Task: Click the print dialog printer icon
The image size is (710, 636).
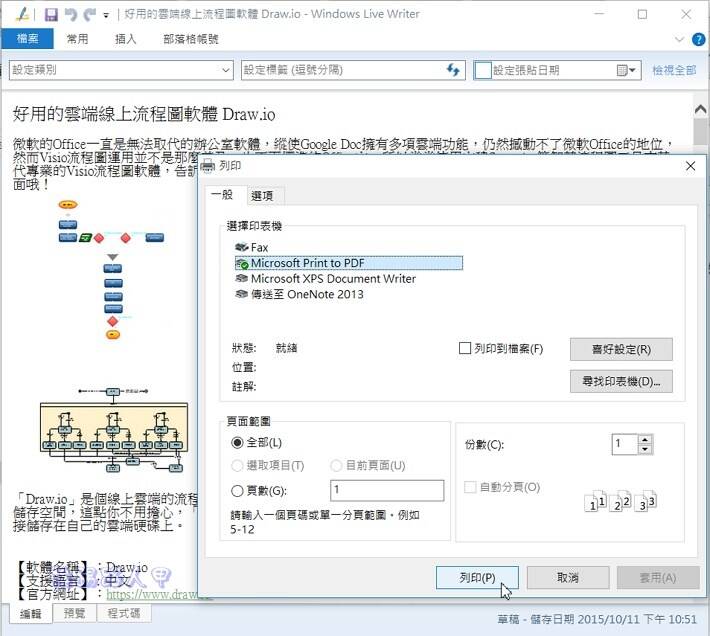Action: (208, 166)
